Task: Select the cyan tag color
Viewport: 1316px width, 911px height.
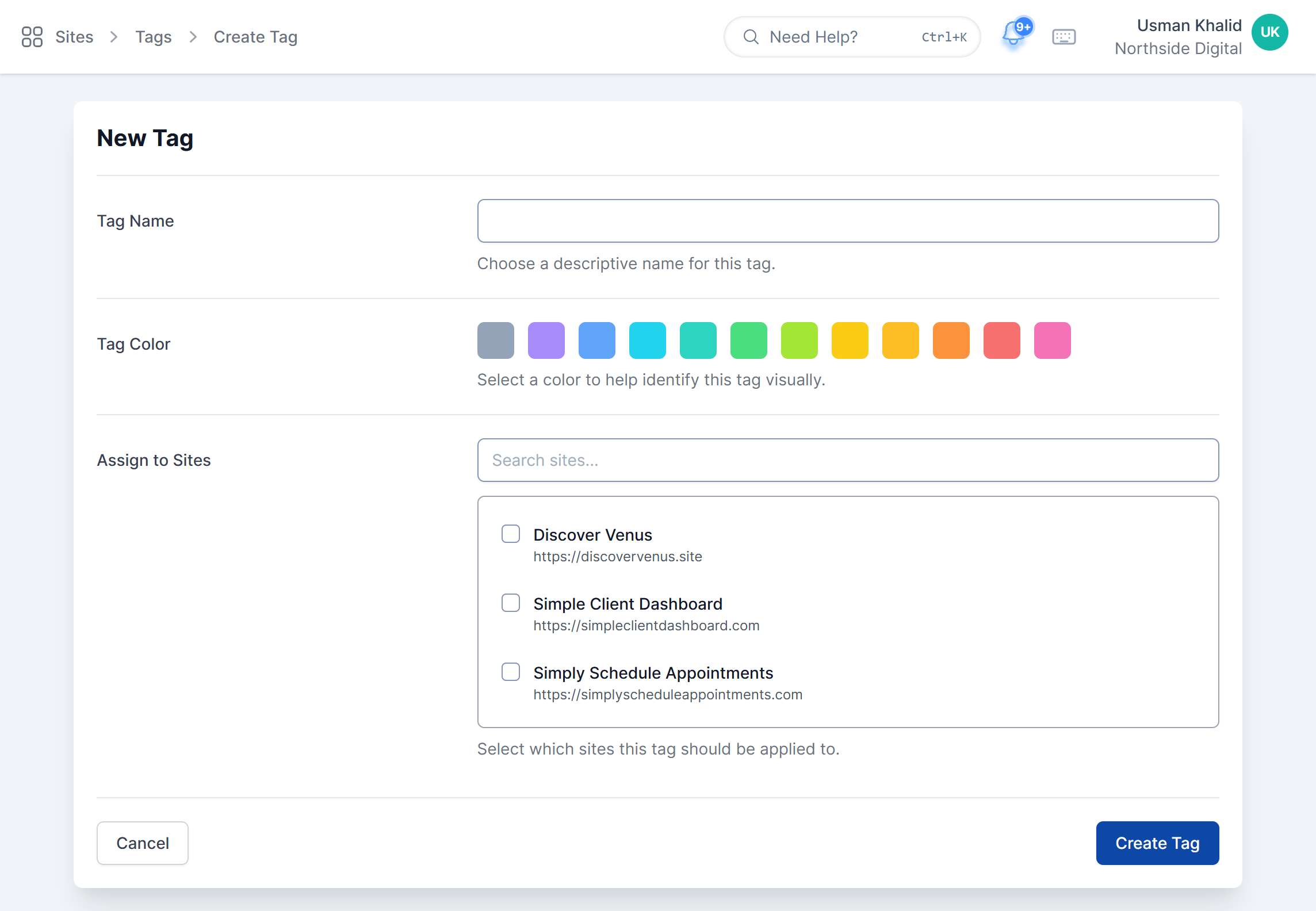Action: pos(648,340)
